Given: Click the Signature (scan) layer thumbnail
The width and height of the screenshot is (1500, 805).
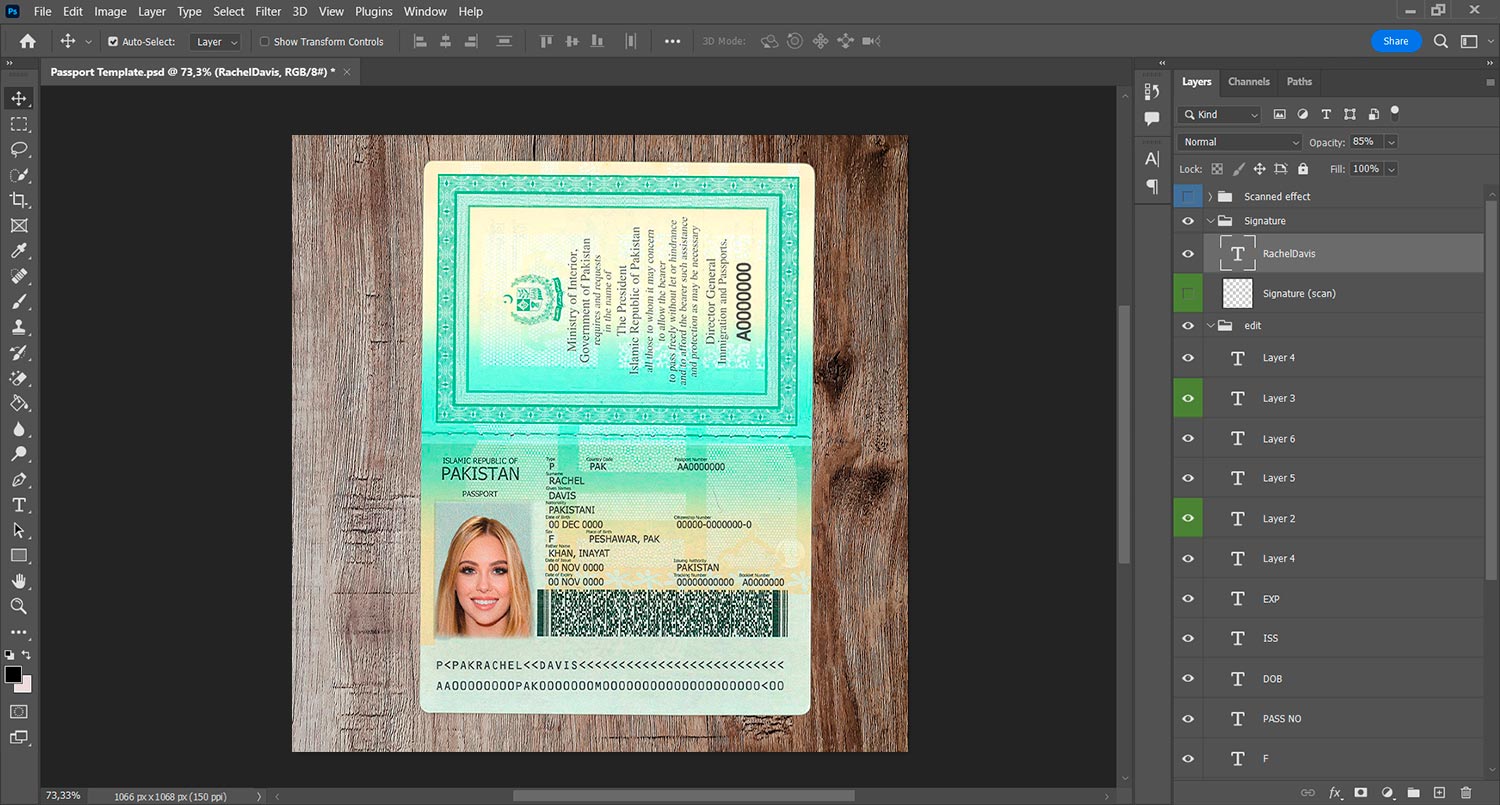Looking at the screenshot, I should 1238,293.
